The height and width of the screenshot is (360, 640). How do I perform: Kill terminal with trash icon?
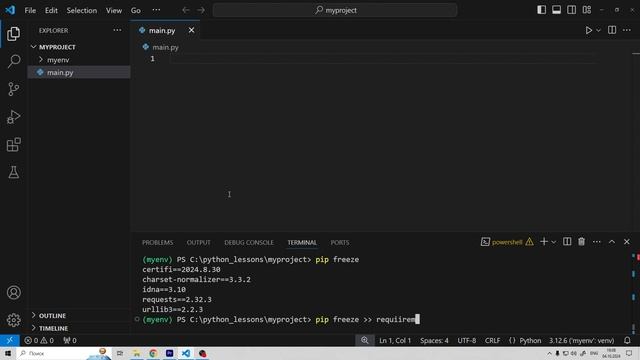tap(582, 242)
